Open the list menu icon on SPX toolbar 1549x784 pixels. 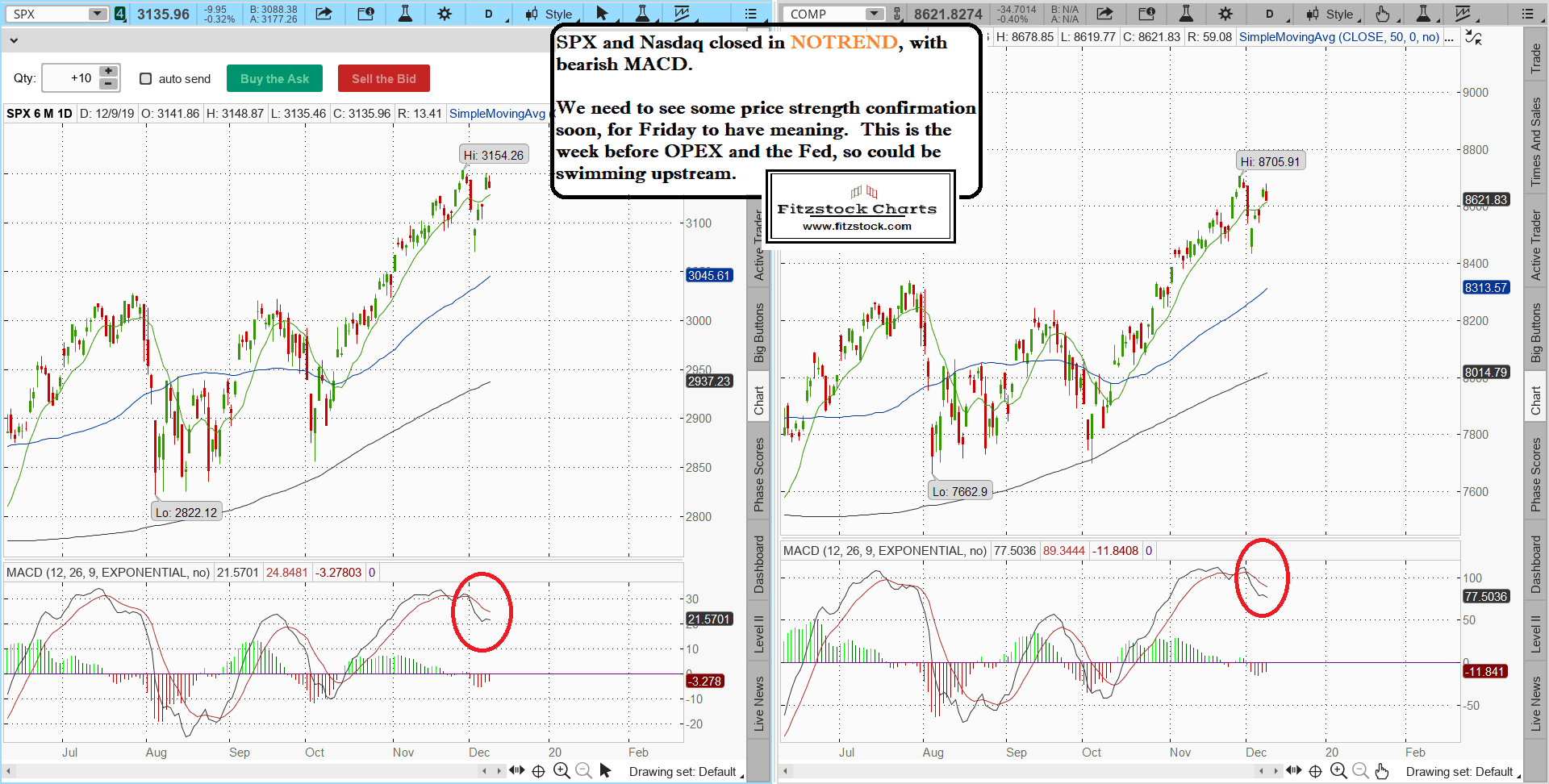click(750, 14)
